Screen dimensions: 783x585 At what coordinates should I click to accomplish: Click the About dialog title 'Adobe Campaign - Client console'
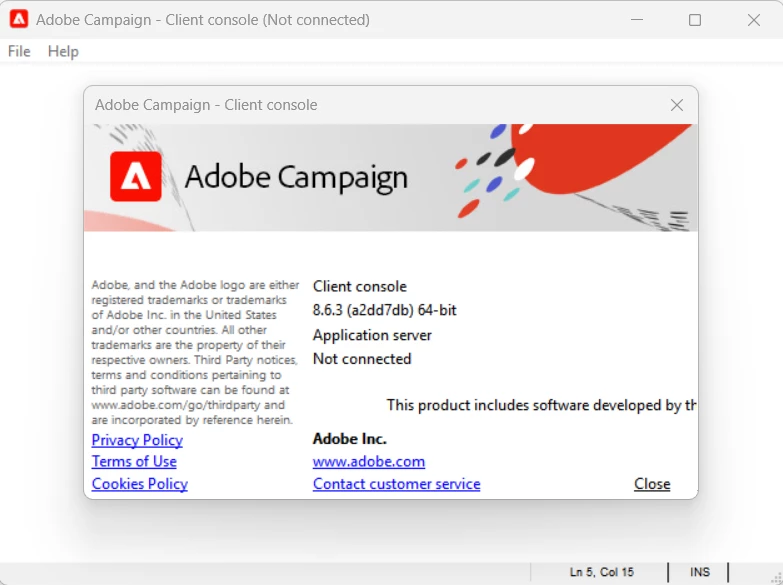(x=206, y=105)
